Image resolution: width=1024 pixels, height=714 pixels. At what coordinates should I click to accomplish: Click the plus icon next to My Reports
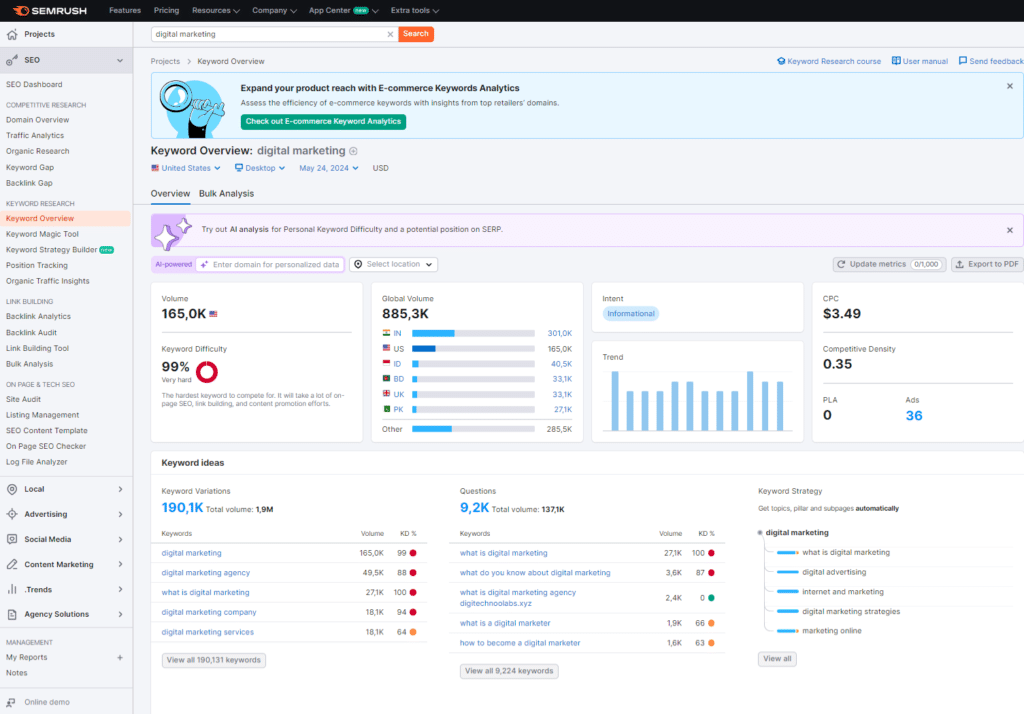120,657
